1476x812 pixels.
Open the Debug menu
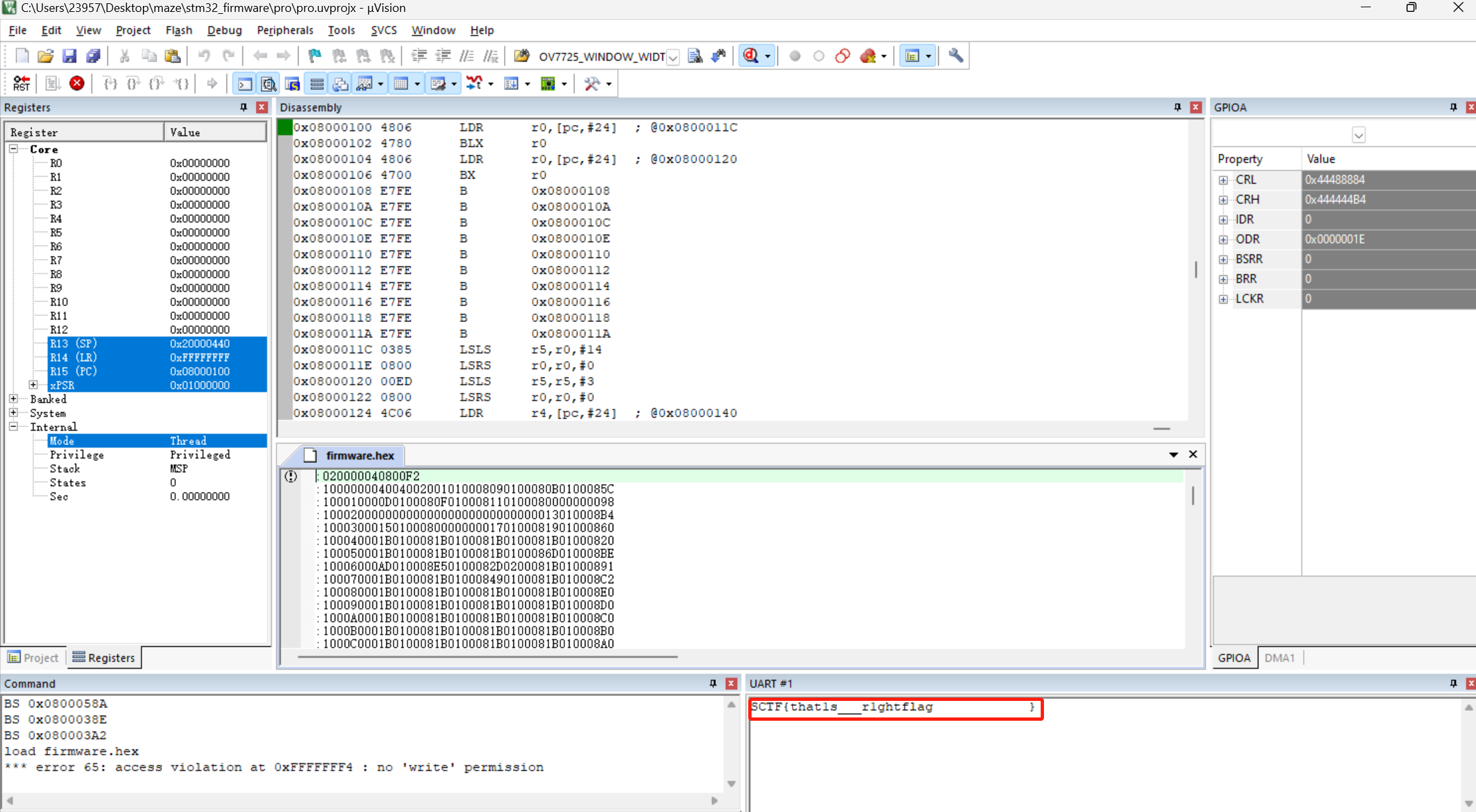pos(224,30)
